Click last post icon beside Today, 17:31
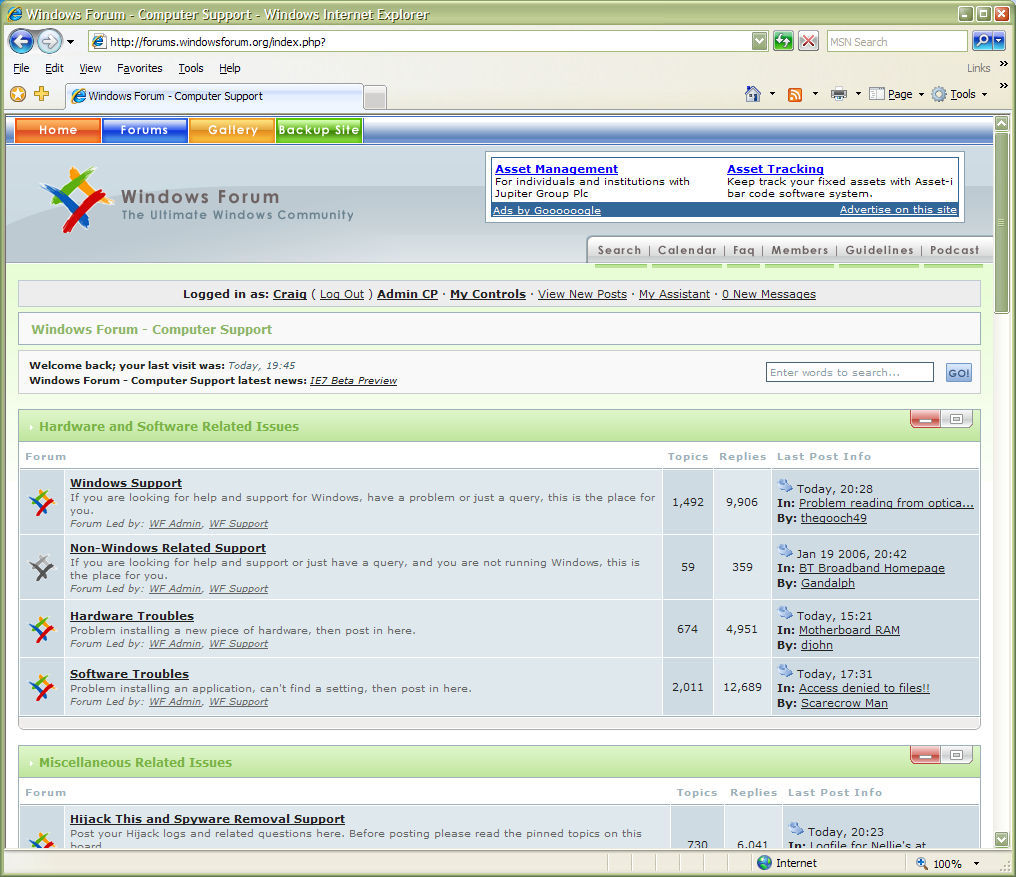This screenshot has height=877, width=1016. point(785,671)
